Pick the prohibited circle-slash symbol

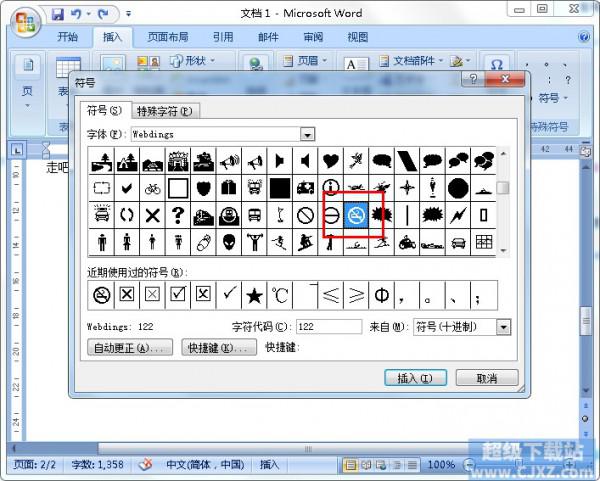tap(305, 215)
